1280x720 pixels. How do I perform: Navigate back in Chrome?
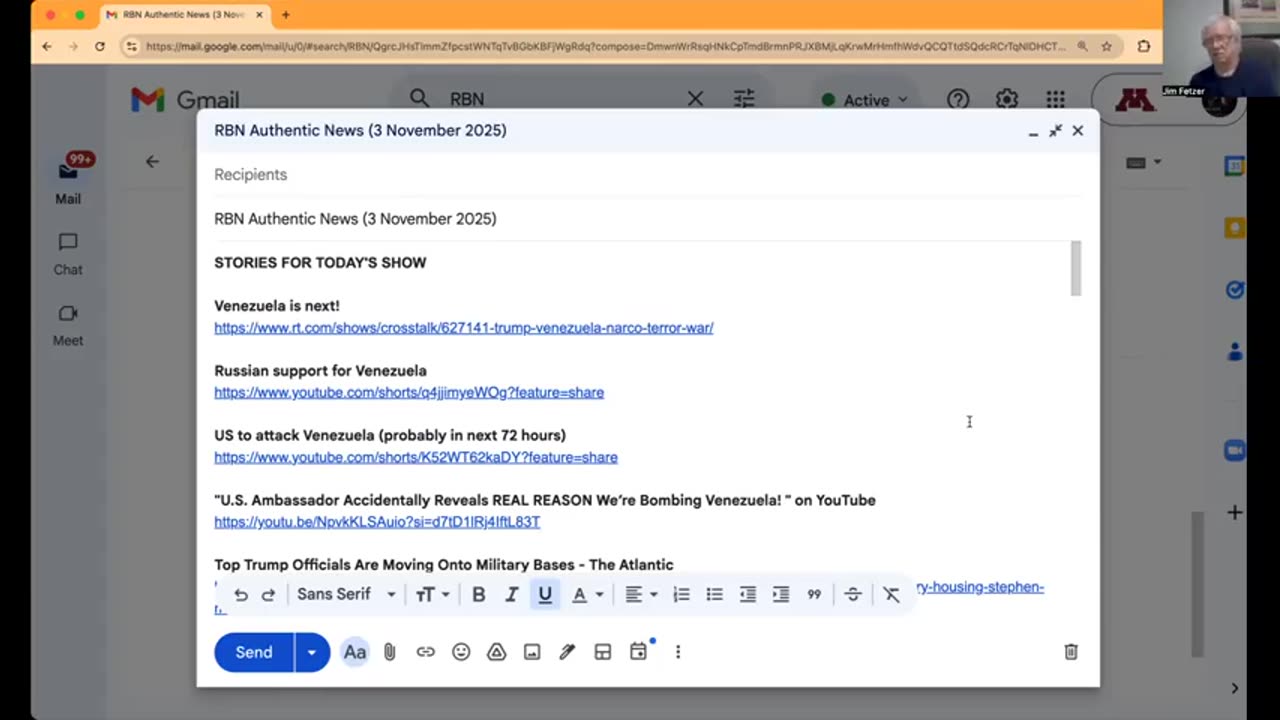click(47, 46)
